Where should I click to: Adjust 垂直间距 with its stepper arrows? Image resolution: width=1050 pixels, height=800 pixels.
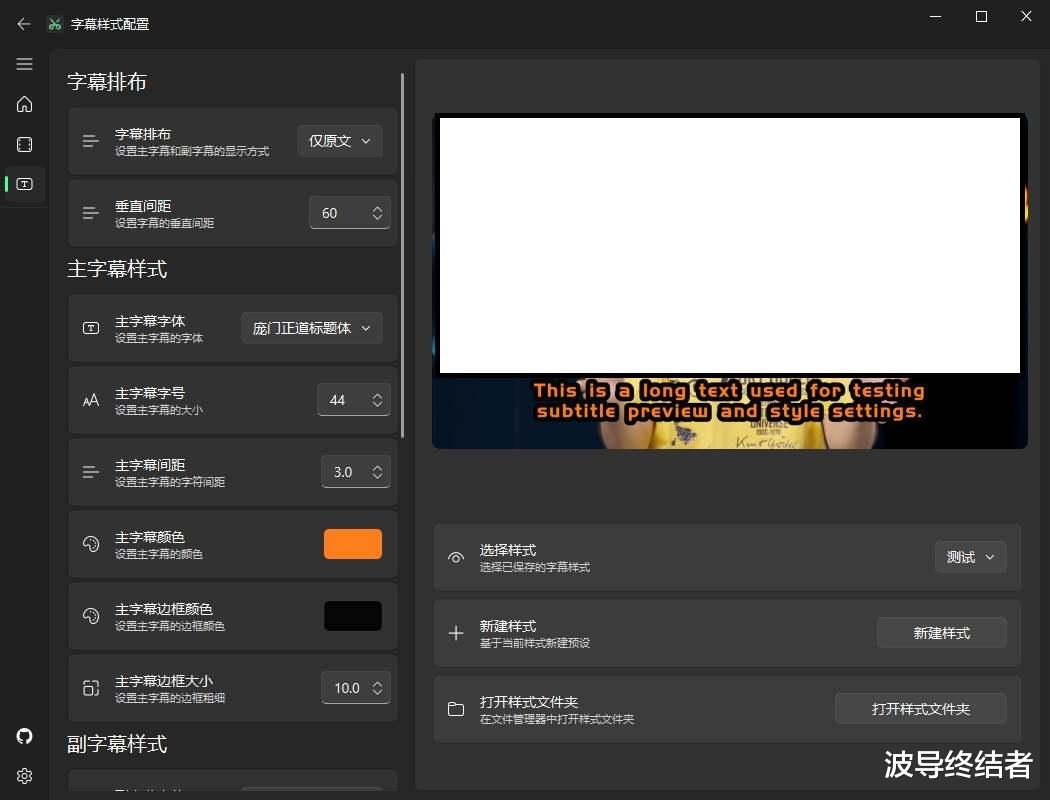pyautogui.click(x=377, y=213)
